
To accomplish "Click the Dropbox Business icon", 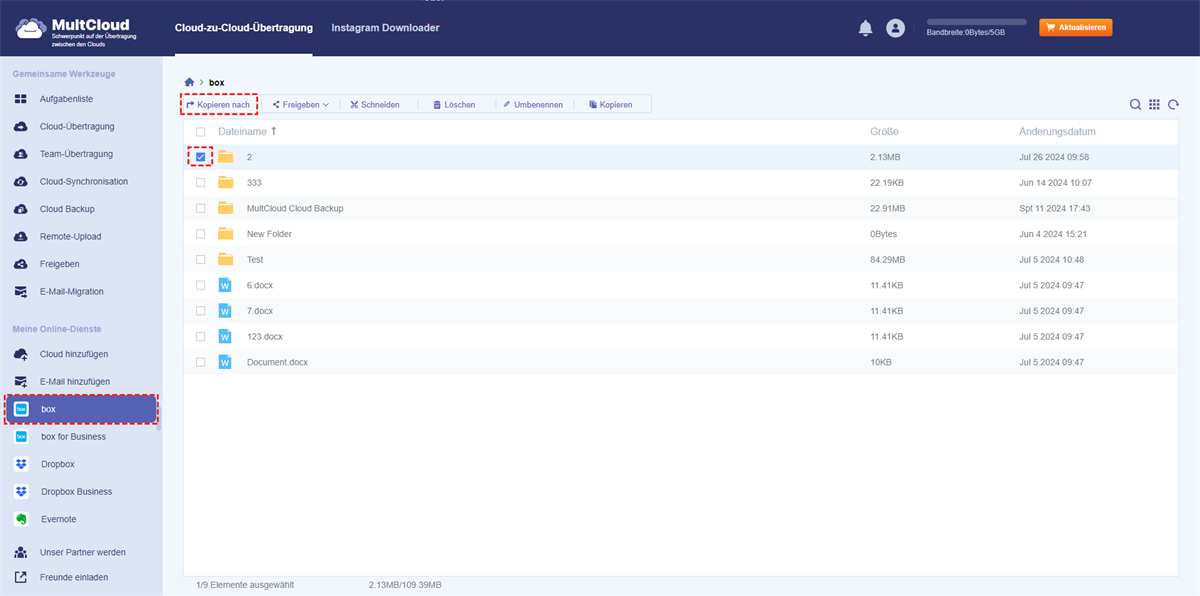I will (21, 492).
